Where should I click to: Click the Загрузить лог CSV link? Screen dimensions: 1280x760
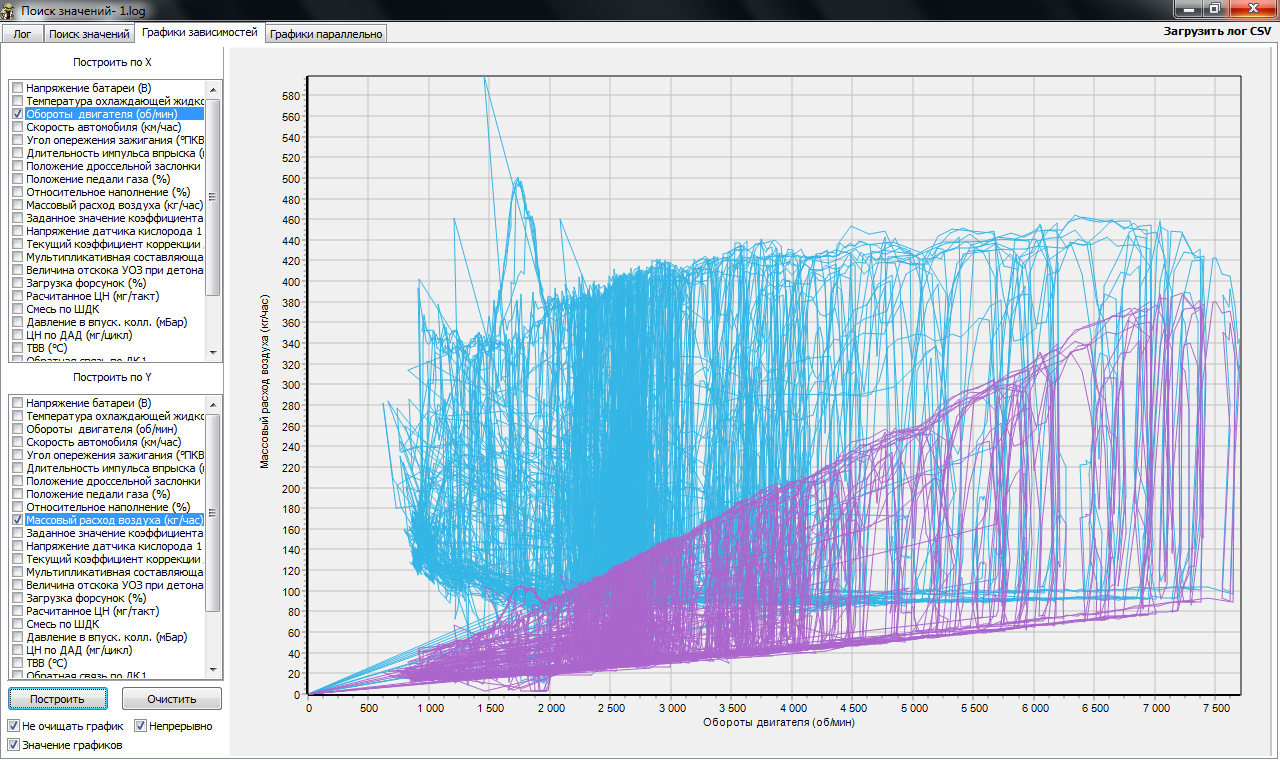(x=1217, y=31)
